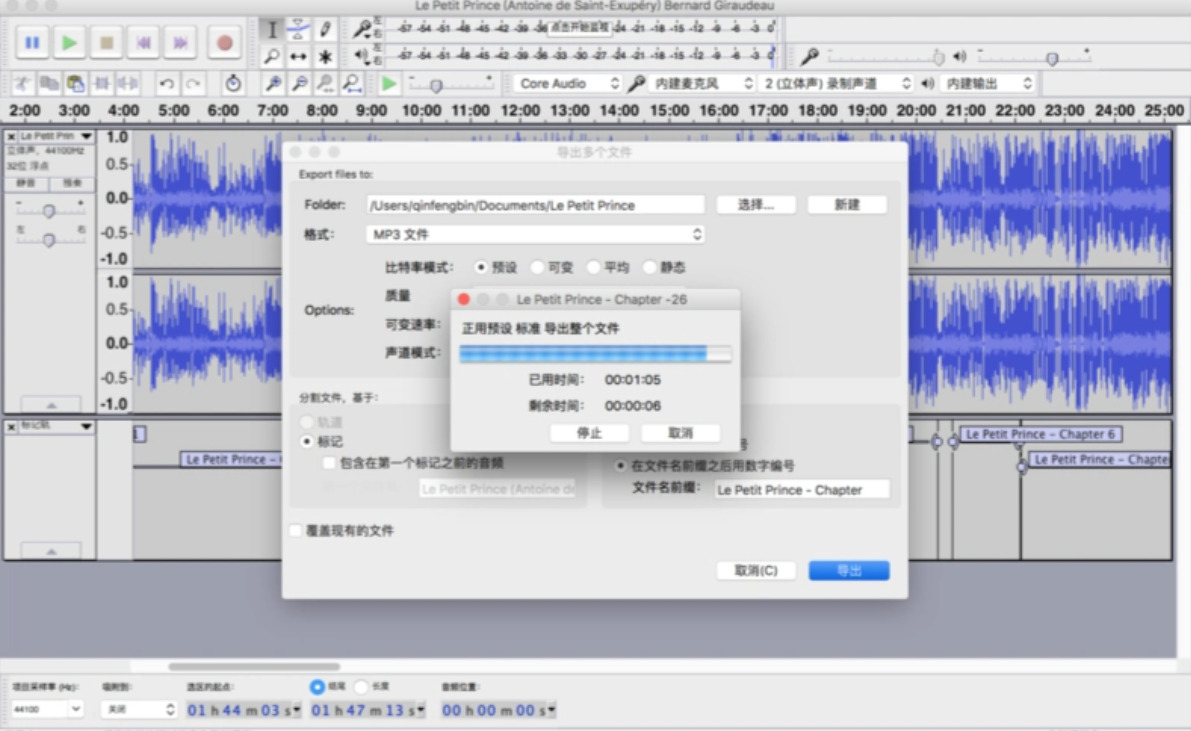Click 取消 in the export progress dialog
The image size is (1191, 731).
pos(680,433)
